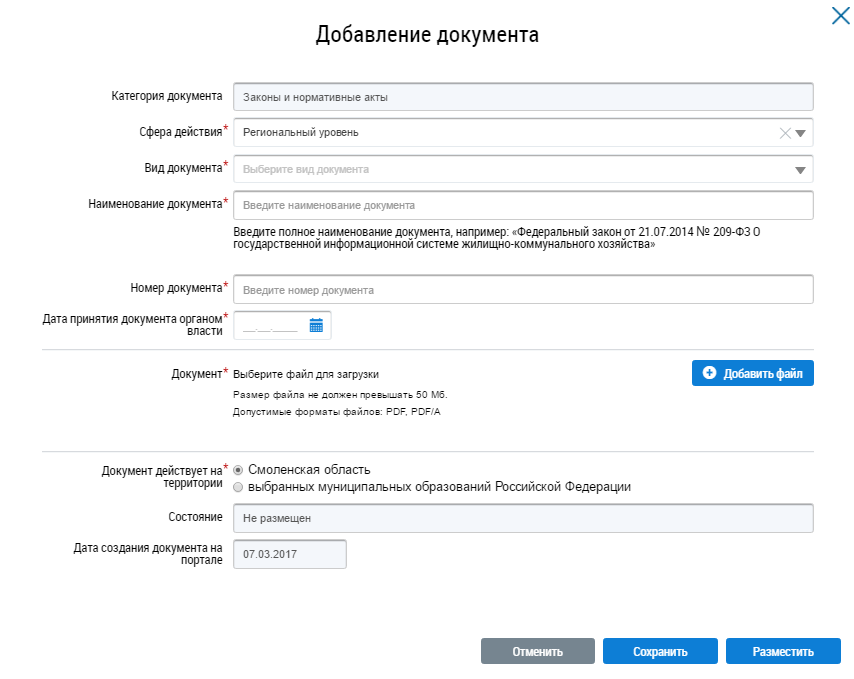The width and height of the screenshot is (854, 679).
Task: Close the Добавление документа dialog
Action: (x=840, y=15)
